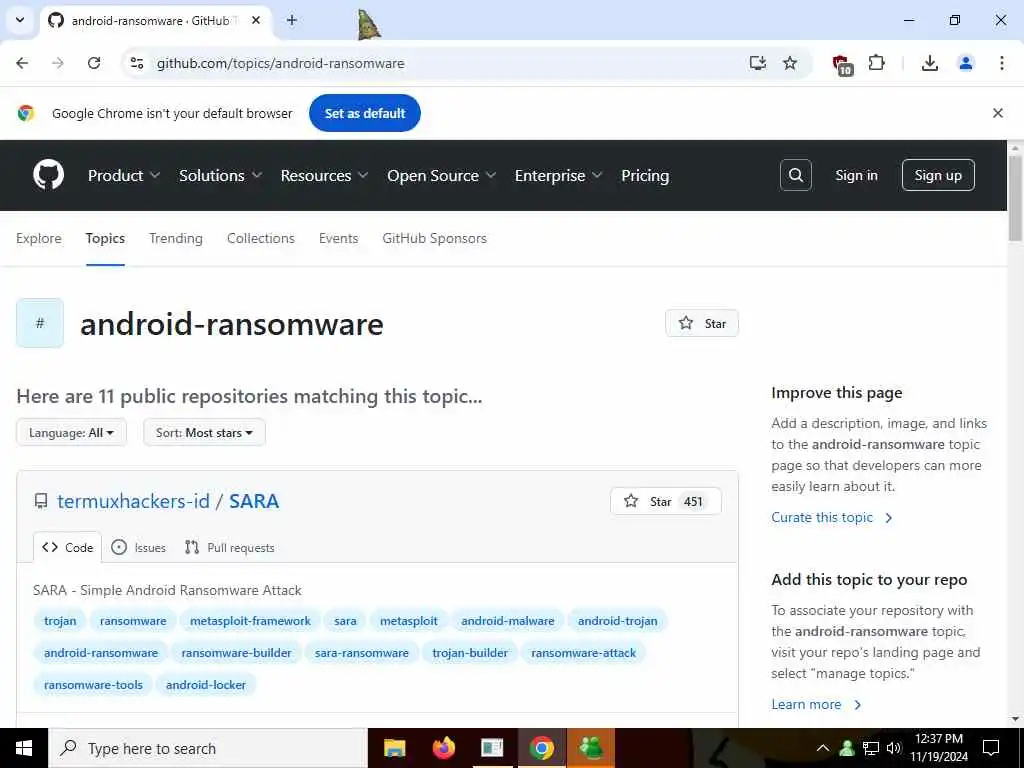Go back with the browser back arrow
1024x768 pixels.
(22, 63)
